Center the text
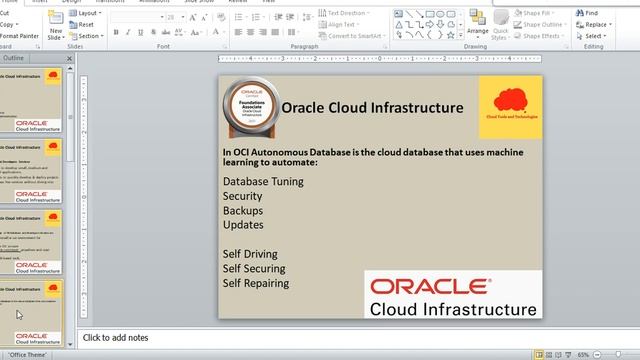Image resolution: width=640 pixels, height=360 pixels. (251, 32)
